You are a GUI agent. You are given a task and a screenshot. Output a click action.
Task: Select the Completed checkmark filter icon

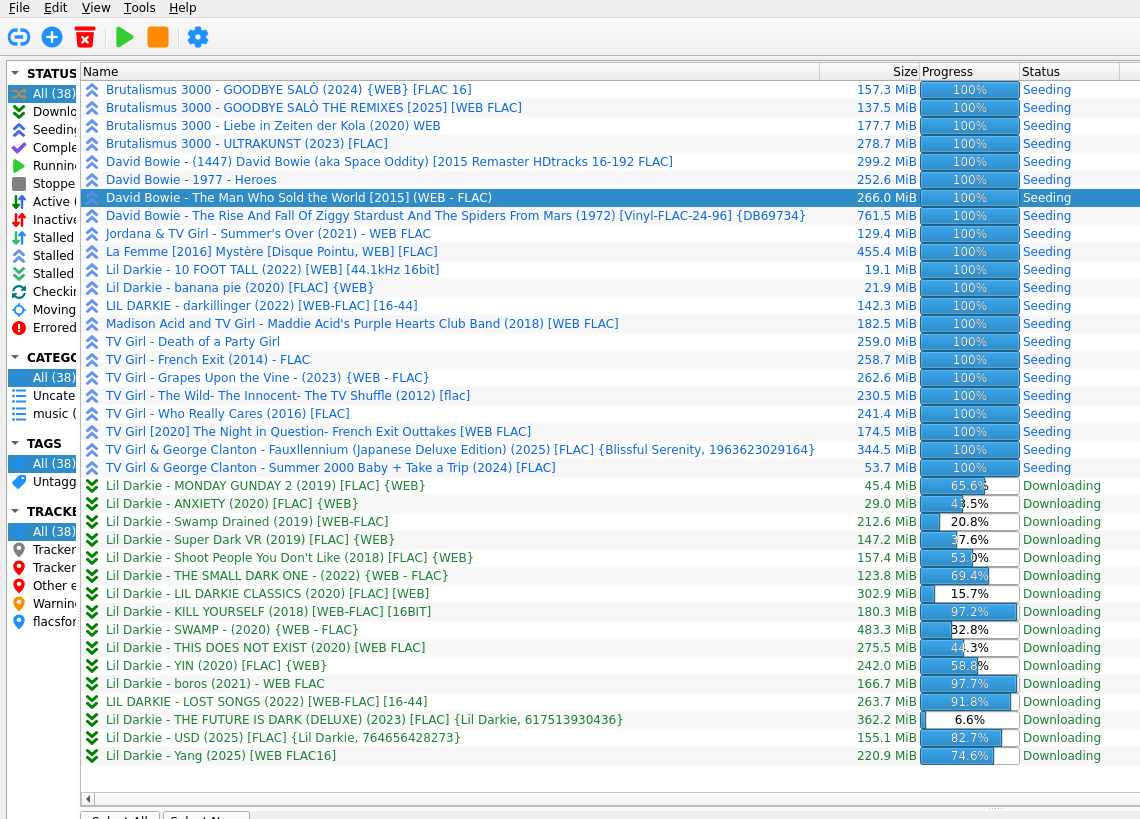pyautogui.click(x=19, y=148)
